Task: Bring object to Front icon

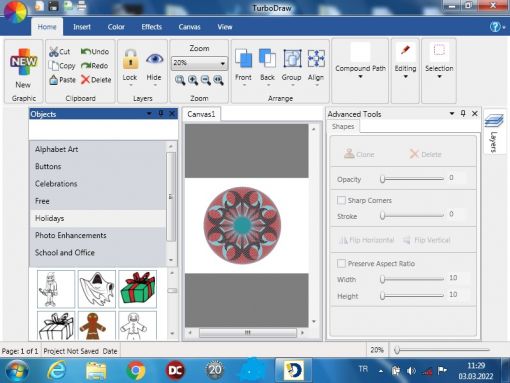Action: pyautogui.click(x=243, y=58)
